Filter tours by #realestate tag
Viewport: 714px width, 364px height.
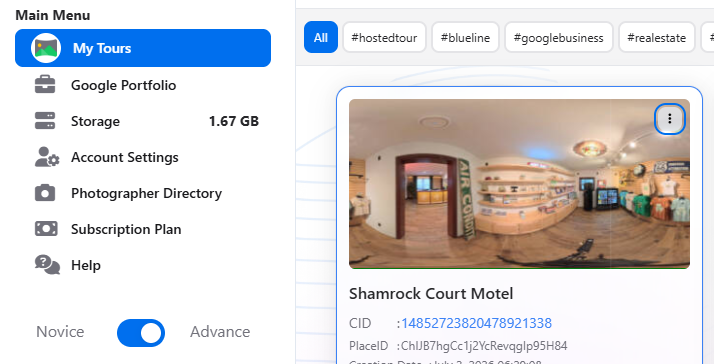pyautogui.click(x=657, y=37)
